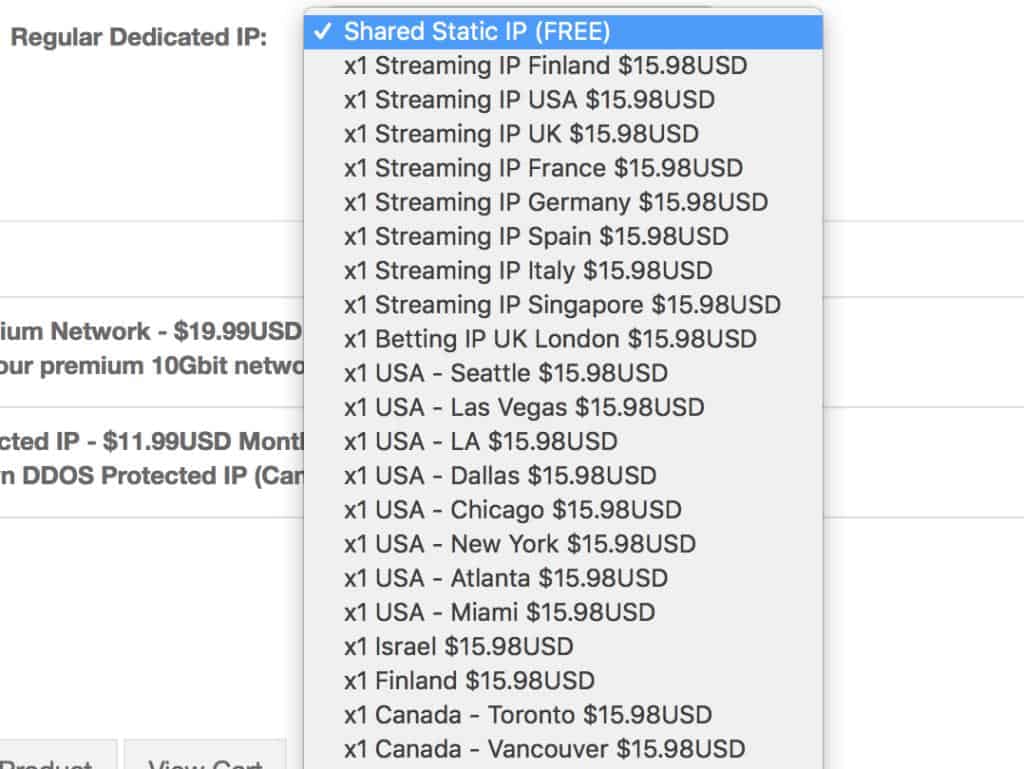Image resolution: width=1024 pixels, height=769 pixels.
Task: Choose x1 Israel $15.98USD option
Action: point(563,646)
